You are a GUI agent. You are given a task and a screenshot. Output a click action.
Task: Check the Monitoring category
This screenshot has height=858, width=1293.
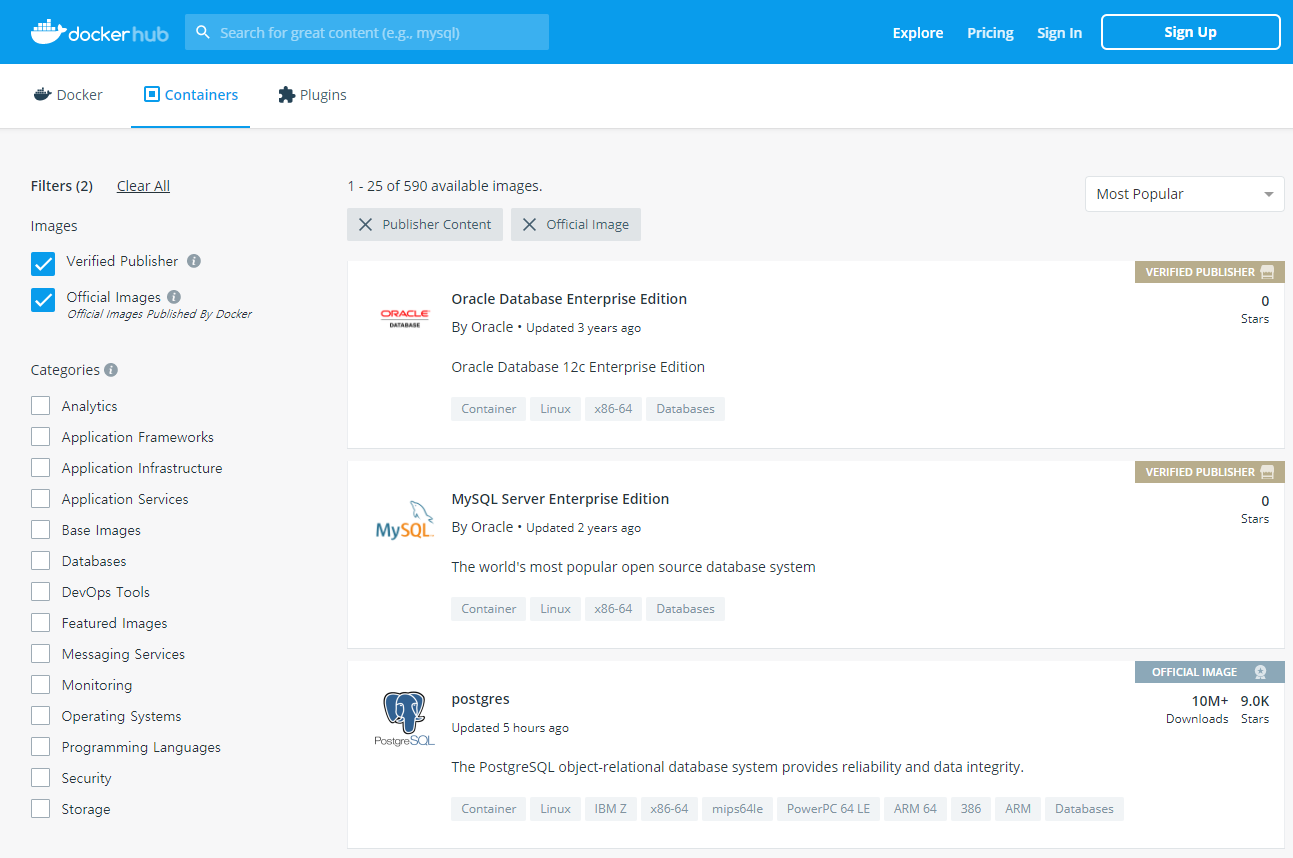(x=40, y=685)
